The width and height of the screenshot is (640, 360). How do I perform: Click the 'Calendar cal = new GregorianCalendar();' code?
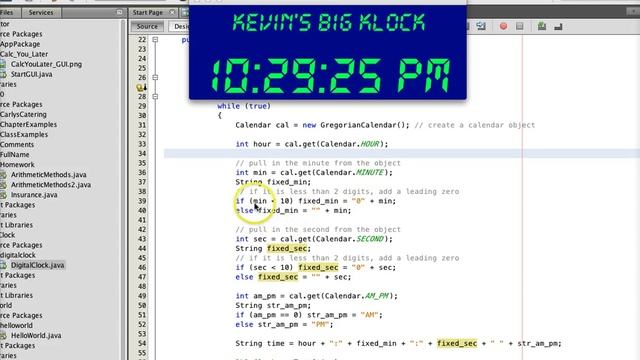(322, 125)
